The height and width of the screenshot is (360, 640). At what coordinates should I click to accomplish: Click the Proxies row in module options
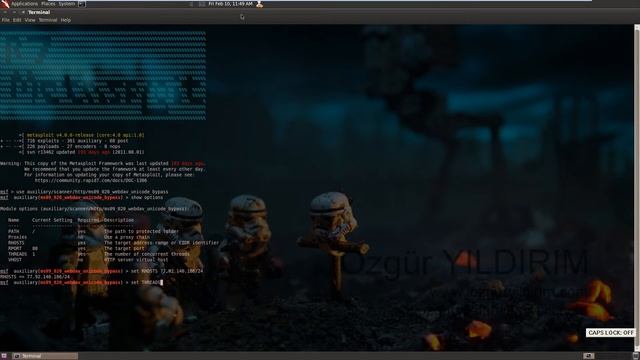point(79,237)
